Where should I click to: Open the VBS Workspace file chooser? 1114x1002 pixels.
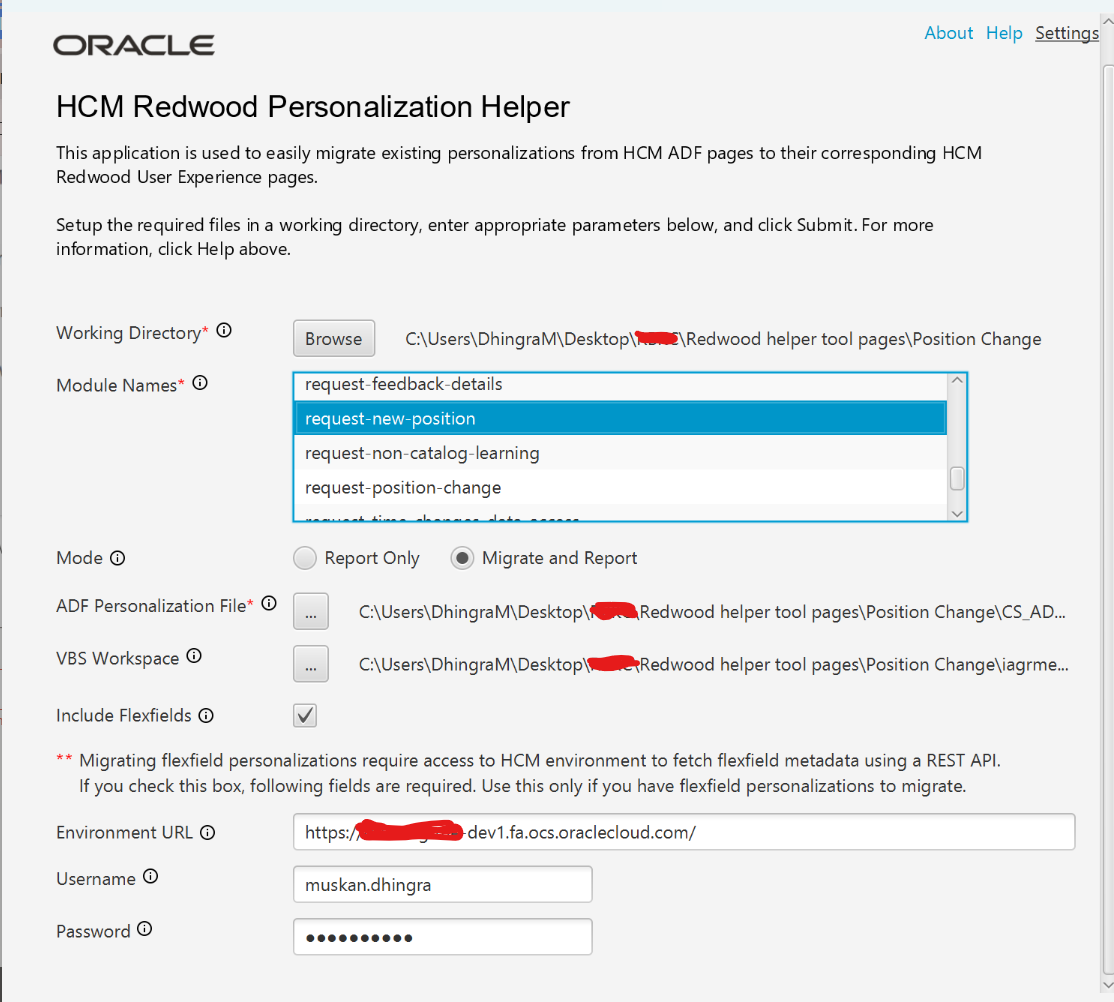pyautogui.click(x=310, y=664)
